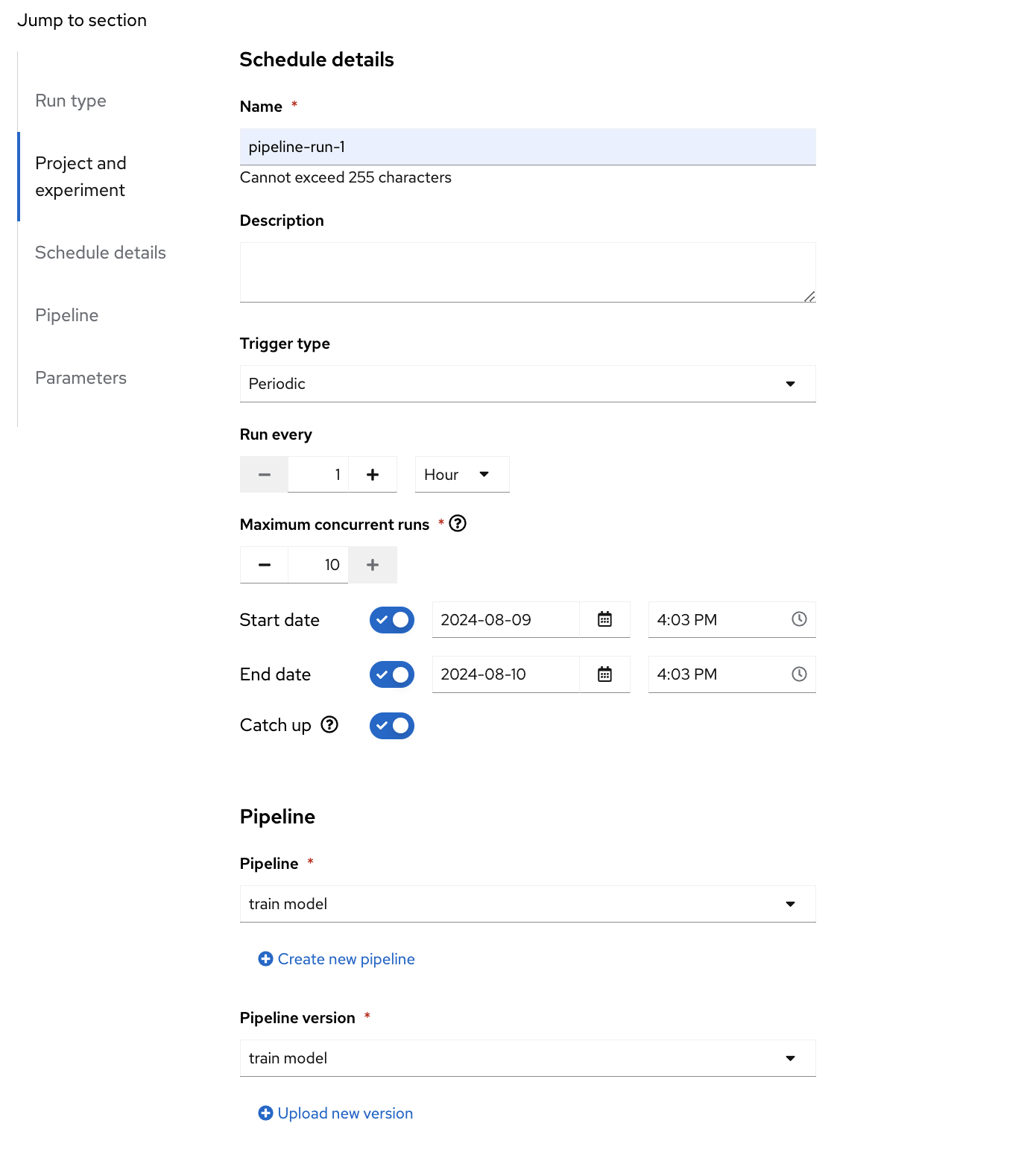This screenshot has height=1167, width=1036.
Task: Open the End date calendar picker icon
Action: pyautogui.click(x=604, y=674)
